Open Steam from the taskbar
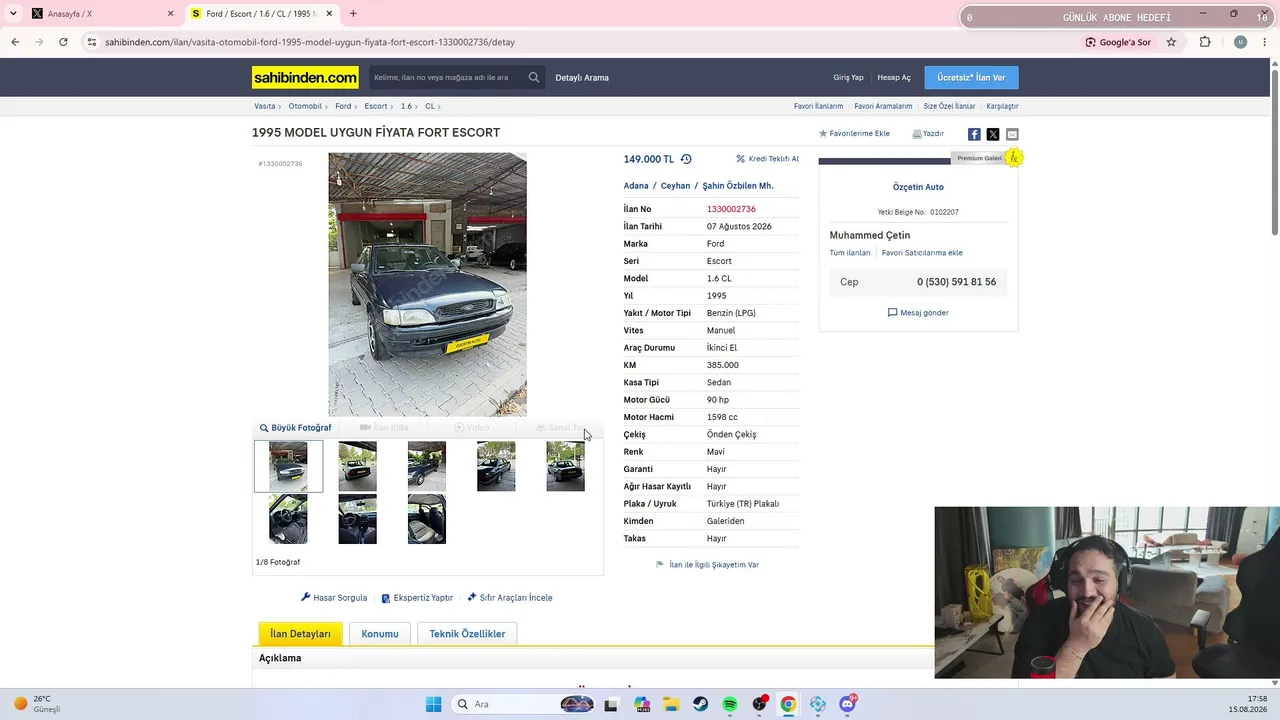Viewport: 1280px width, 720px height. coord(700,704)
